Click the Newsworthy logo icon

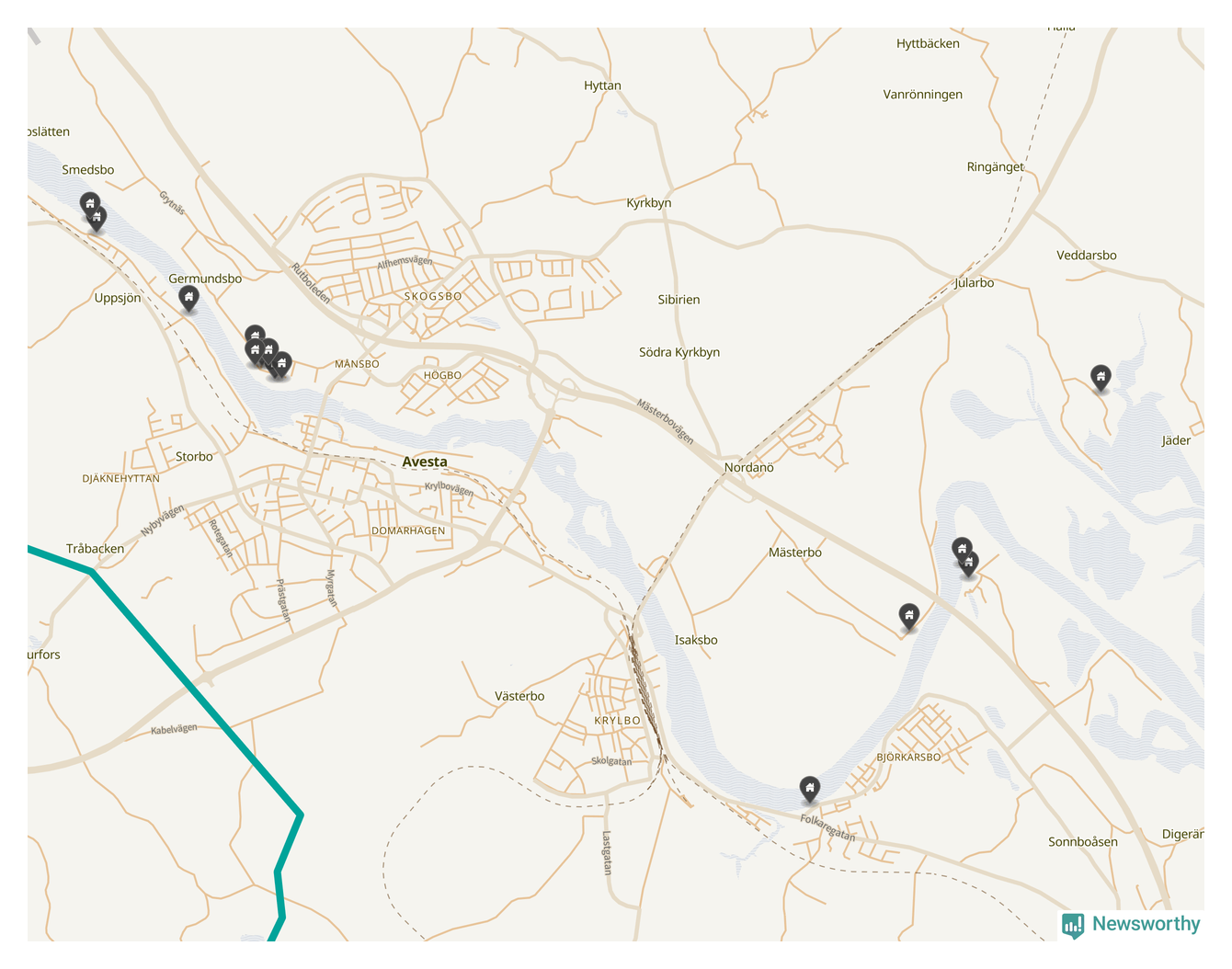tap(1073, 925)
